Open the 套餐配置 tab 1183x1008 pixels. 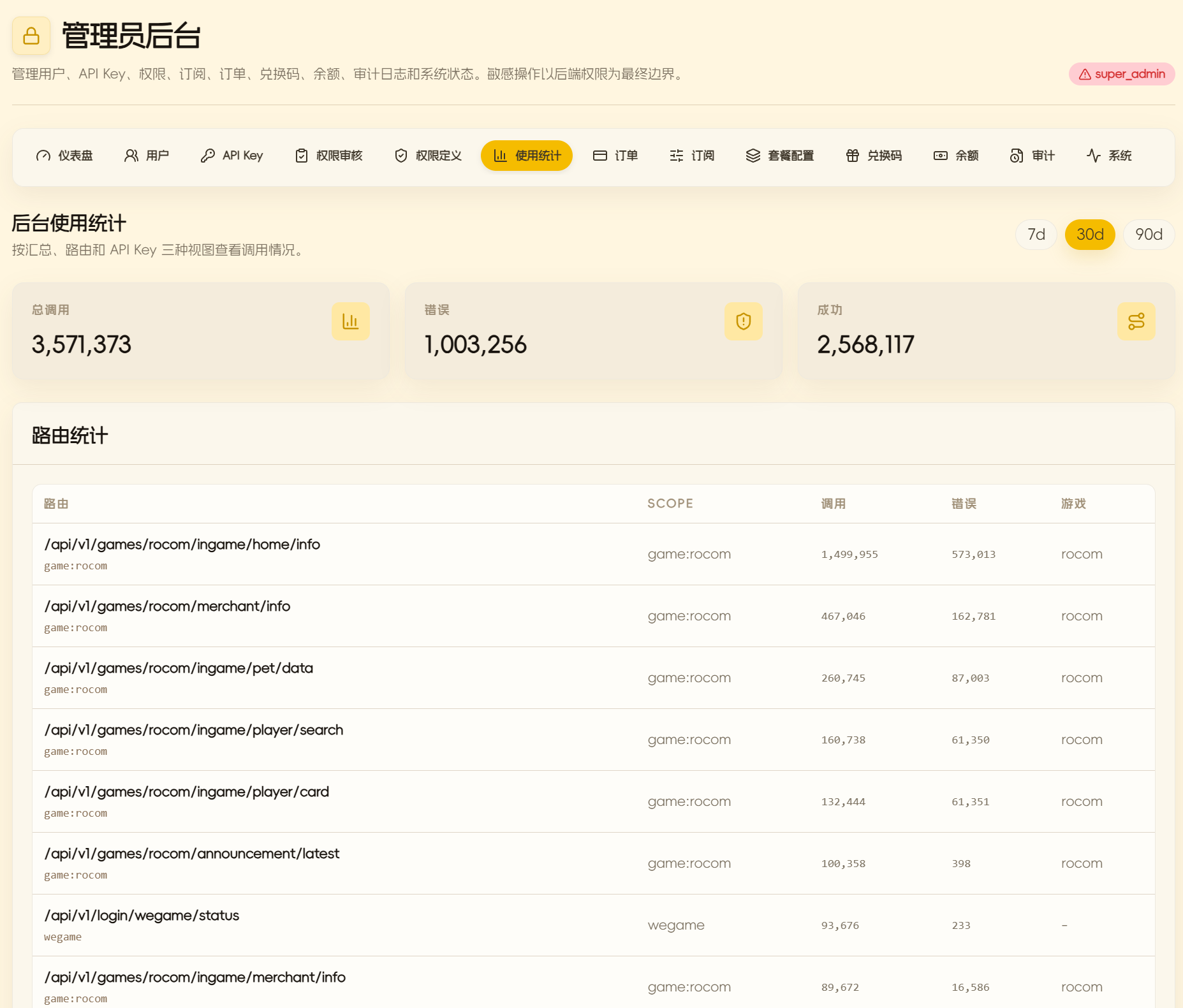[780, 156]
